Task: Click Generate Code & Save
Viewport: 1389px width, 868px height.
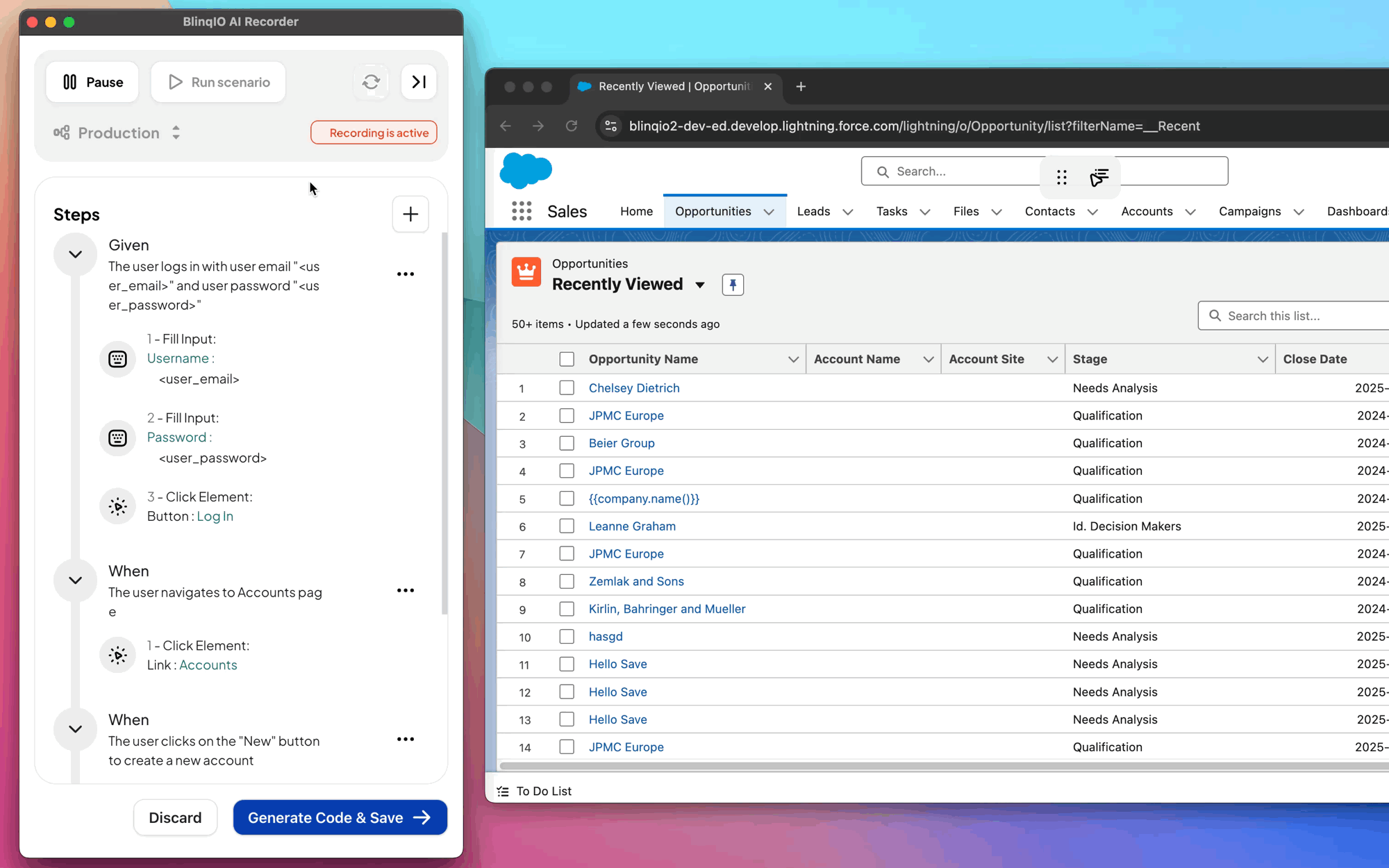Action: (x=340, y=817)
